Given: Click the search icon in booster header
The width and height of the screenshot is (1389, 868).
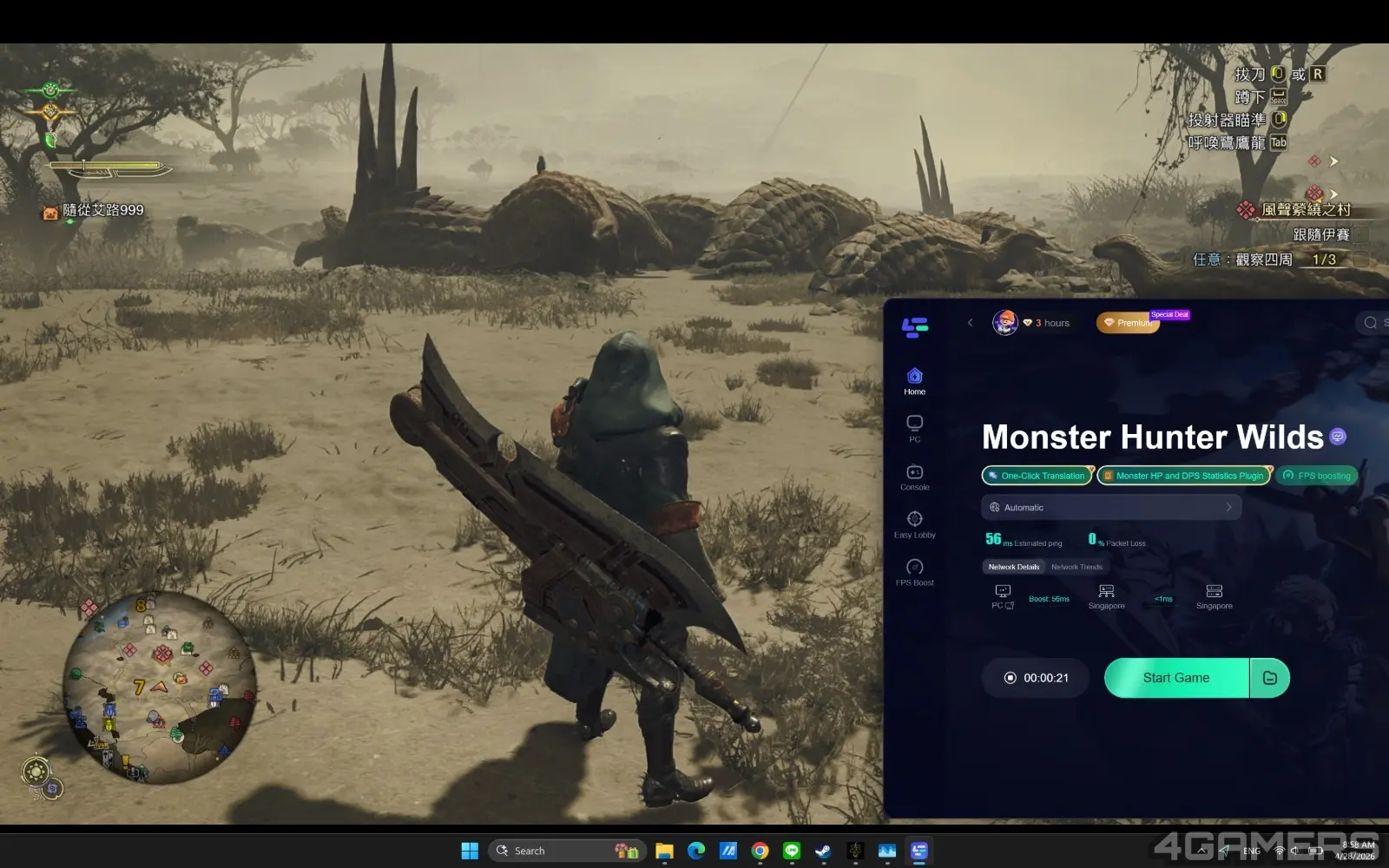Looking at the screenshot, I should coord(1371,323).
